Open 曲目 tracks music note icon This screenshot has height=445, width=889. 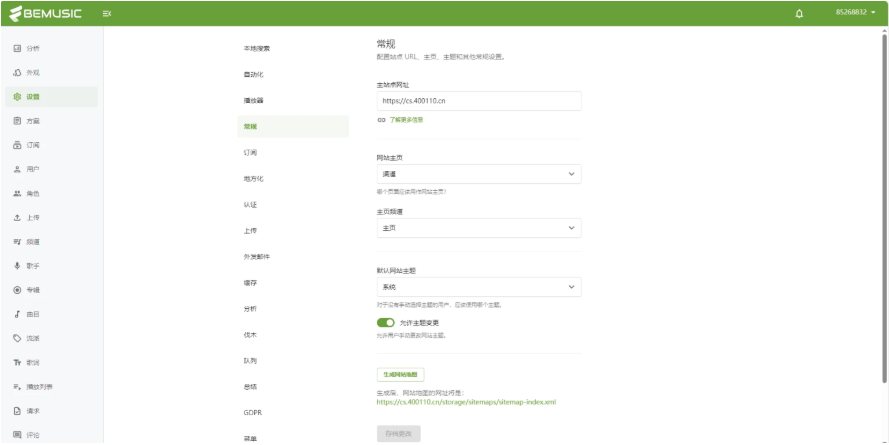click(17, 314)
